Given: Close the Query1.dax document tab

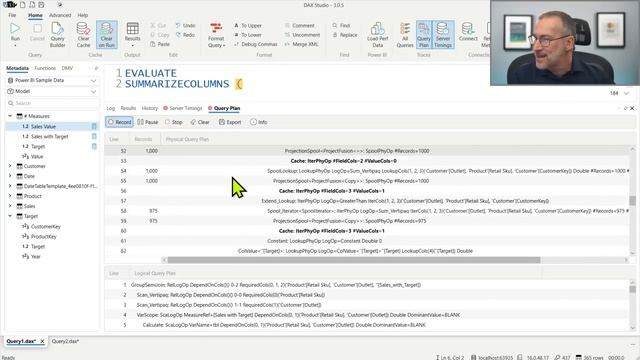Looking at the screenshot, I should [x=42, y=341].
